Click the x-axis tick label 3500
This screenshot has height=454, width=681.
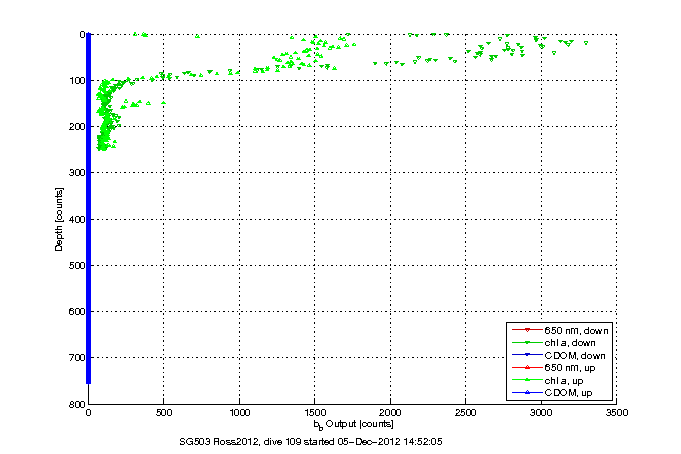[x=617, y=412]
